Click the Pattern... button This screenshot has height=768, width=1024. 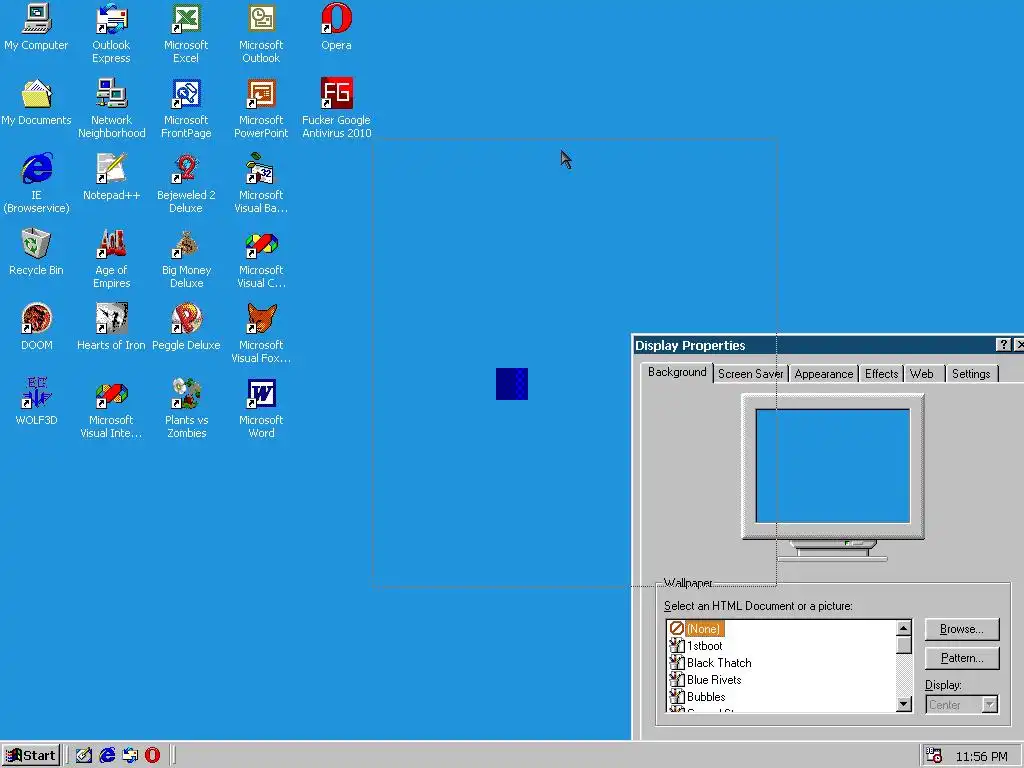962,658
